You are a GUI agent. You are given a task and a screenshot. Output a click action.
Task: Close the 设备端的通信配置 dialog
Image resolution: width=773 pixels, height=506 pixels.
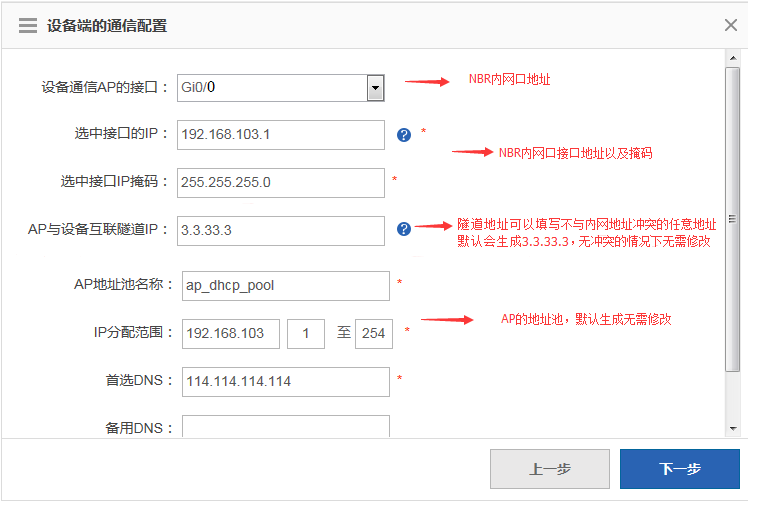click(731, 25)
